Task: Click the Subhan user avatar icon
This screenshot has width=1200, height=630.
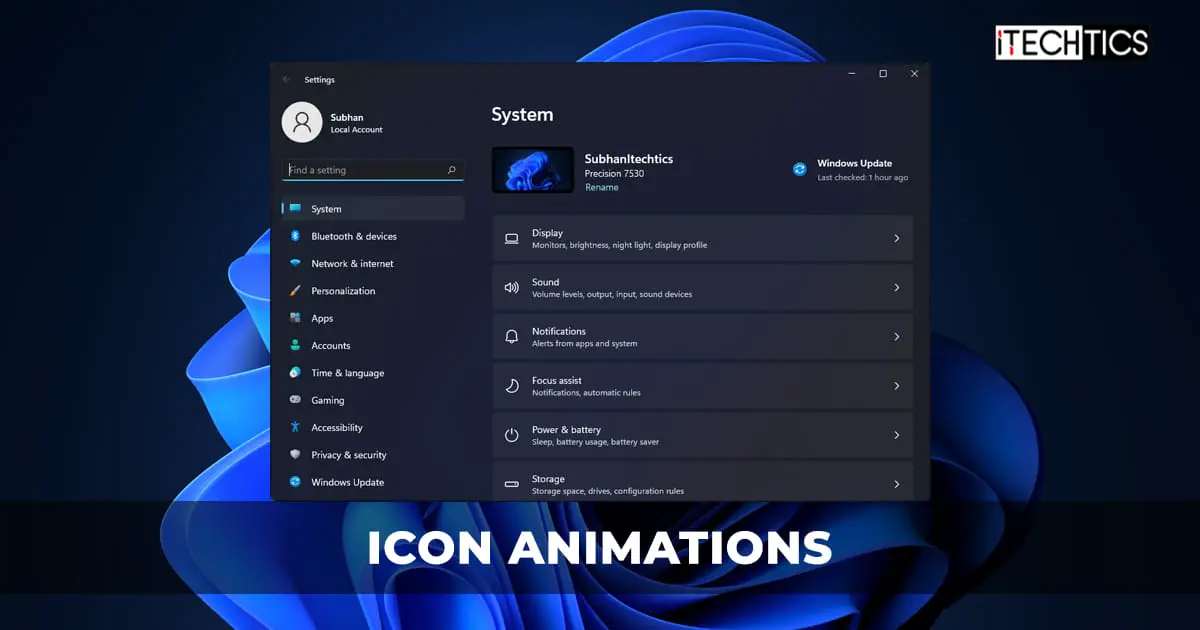Action: point(302,122)
